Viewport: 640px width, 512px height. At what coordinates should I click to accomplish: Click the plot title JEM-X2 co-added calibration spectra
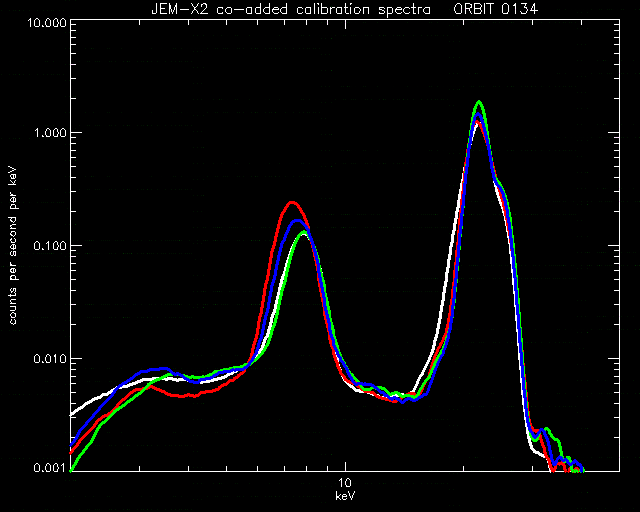[291, 9]
